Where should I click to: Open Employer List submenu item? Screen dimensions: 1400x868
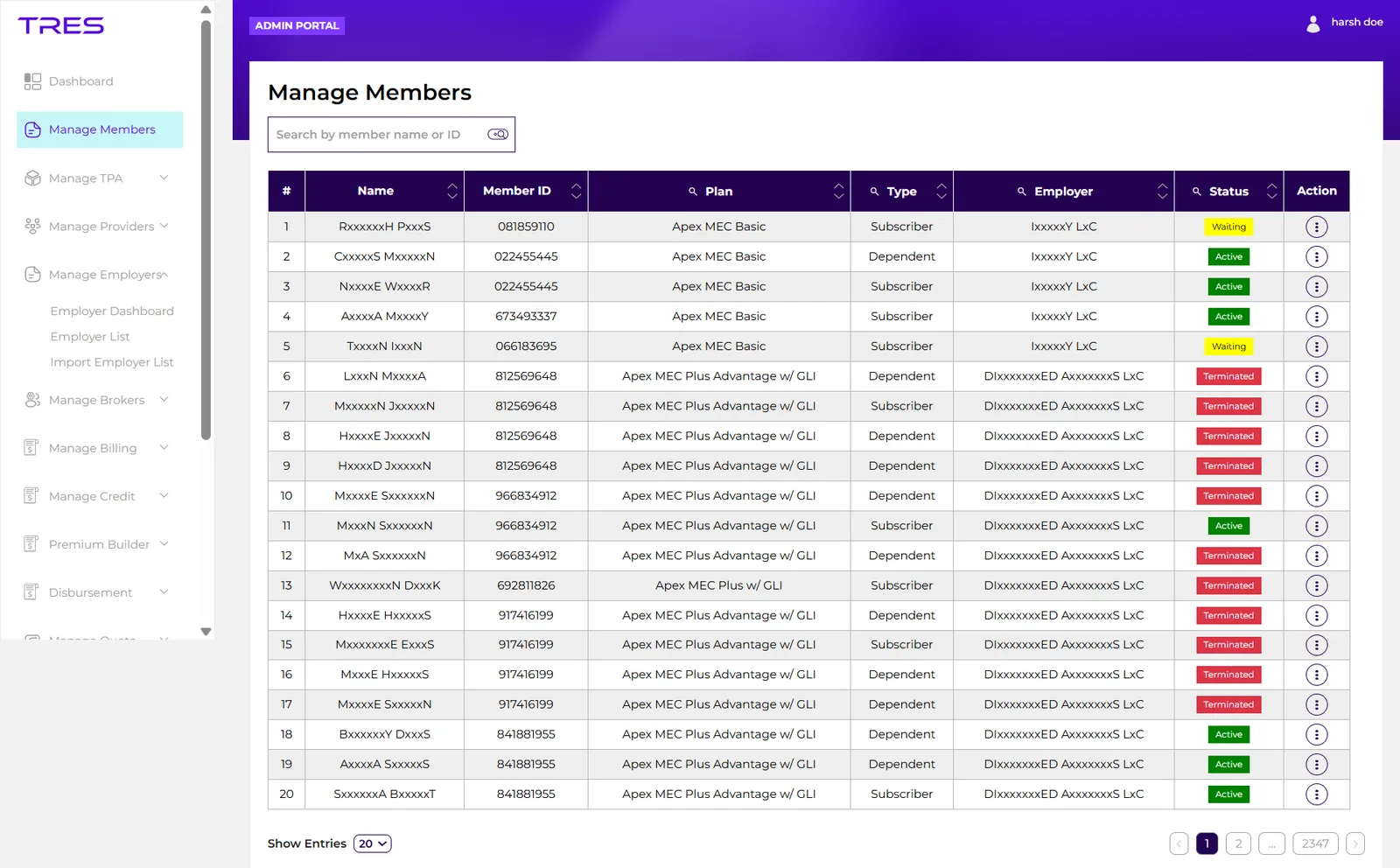tap(90, 337)
